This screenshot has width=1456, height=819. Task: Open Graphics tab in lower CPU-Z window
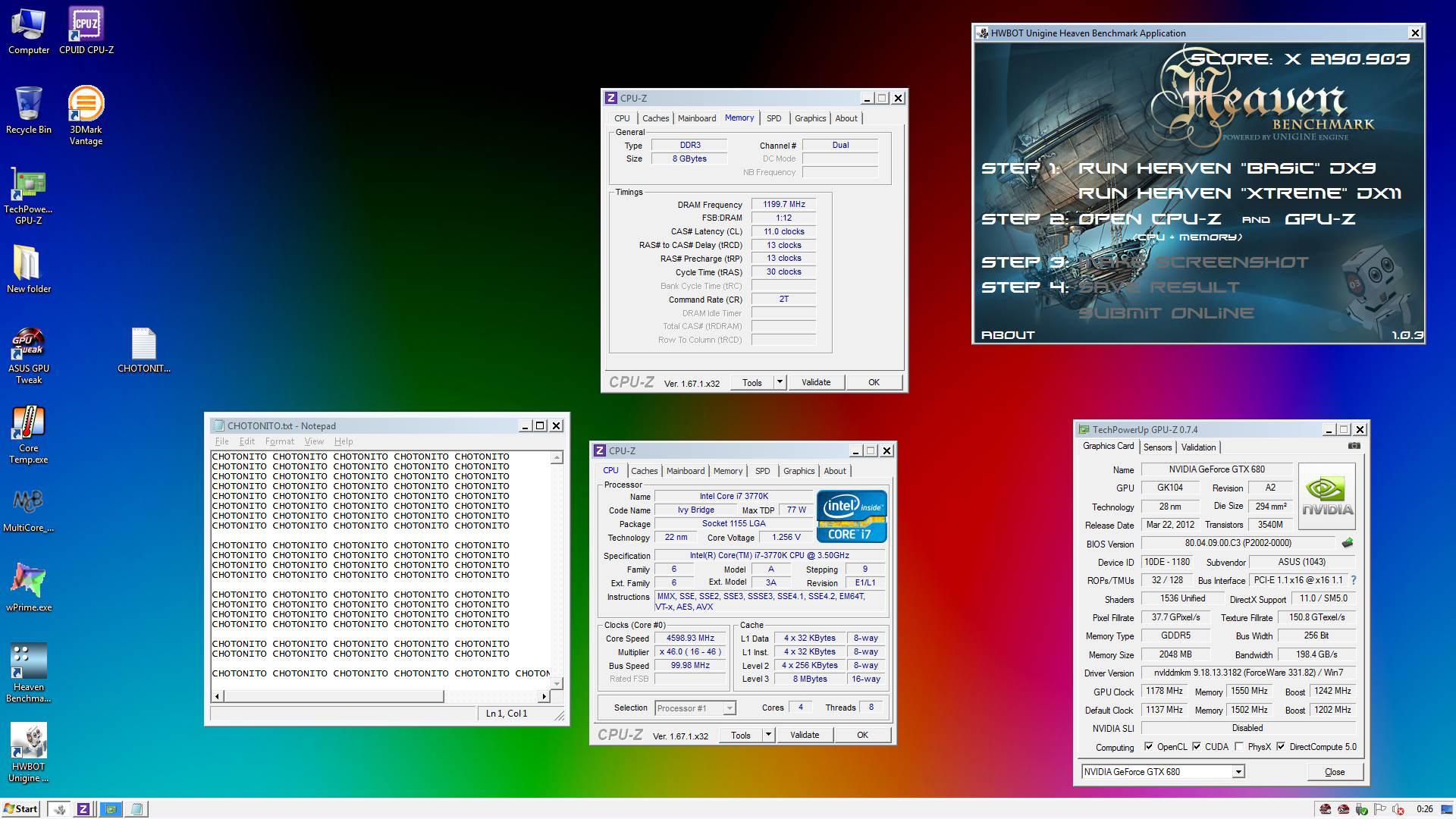pyautogui.click(x=799, y=471)
